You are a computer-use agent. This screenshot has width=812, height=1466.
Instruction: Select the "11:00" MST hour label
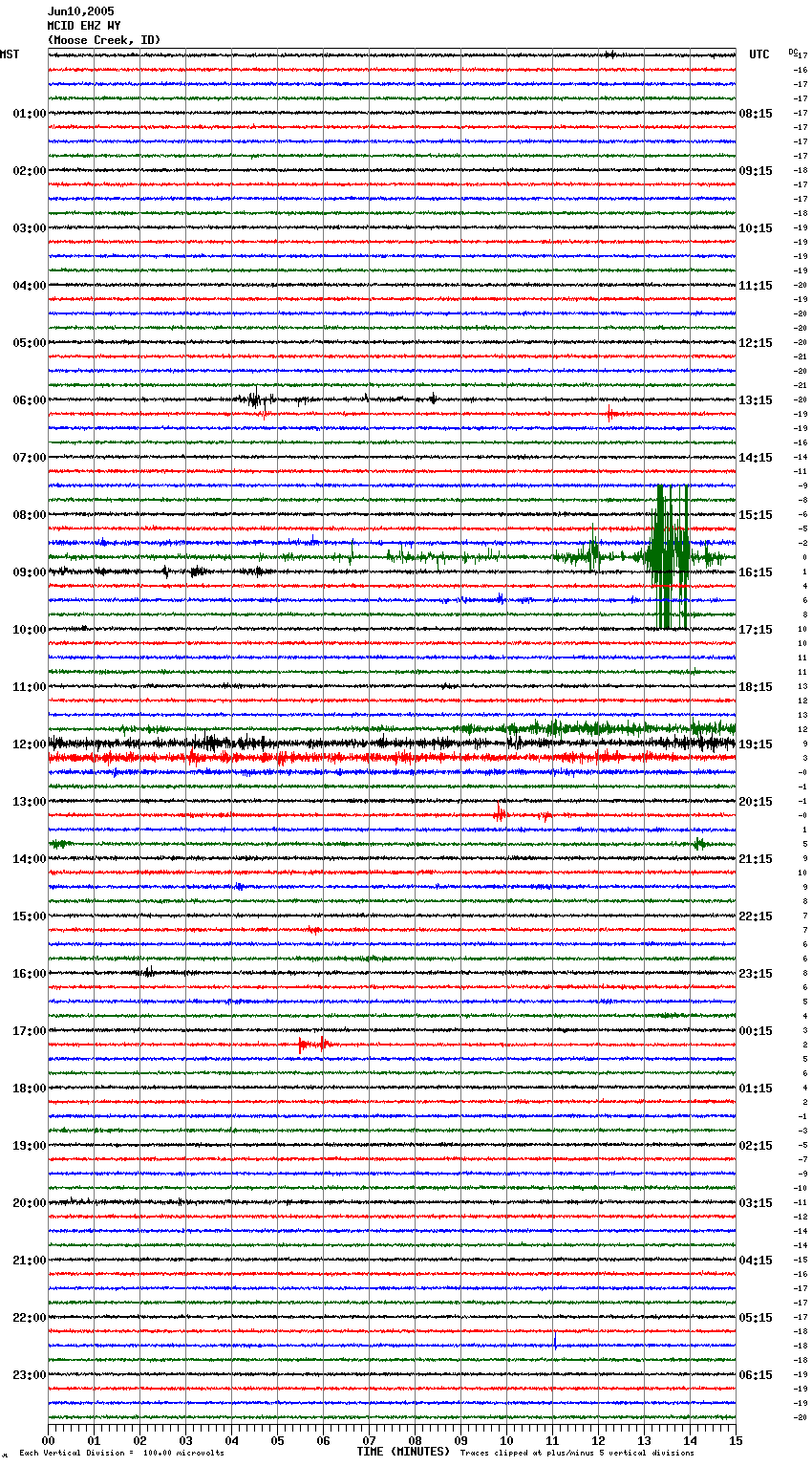click(x=29, y=687)
